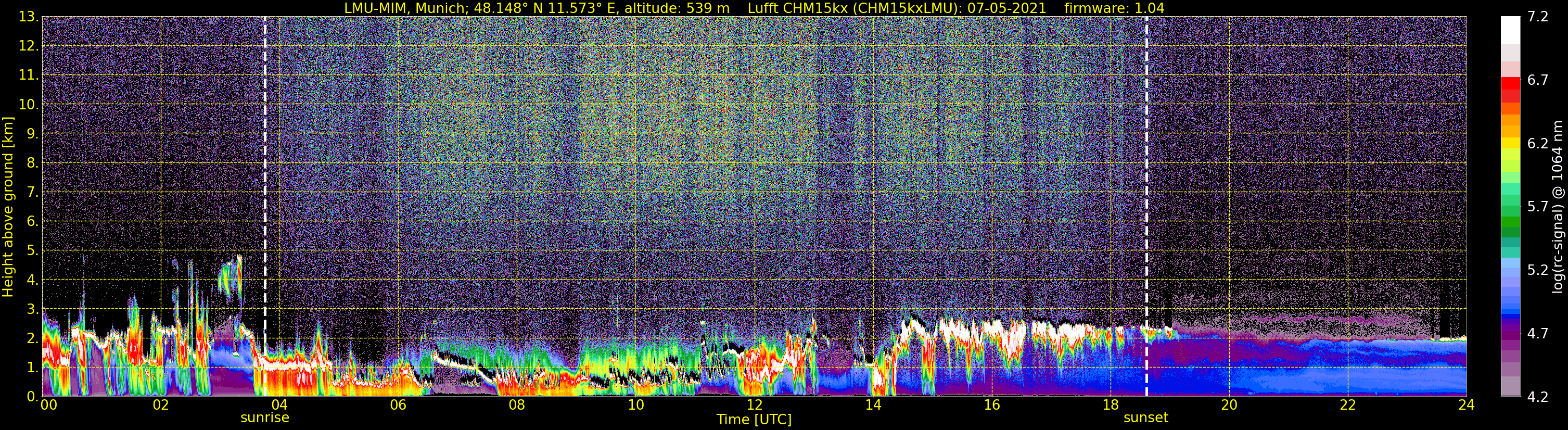This screenshot has width=1568, height=430.
Task: Click the y-axis tick label '6.'
Action: click(32, 222)
